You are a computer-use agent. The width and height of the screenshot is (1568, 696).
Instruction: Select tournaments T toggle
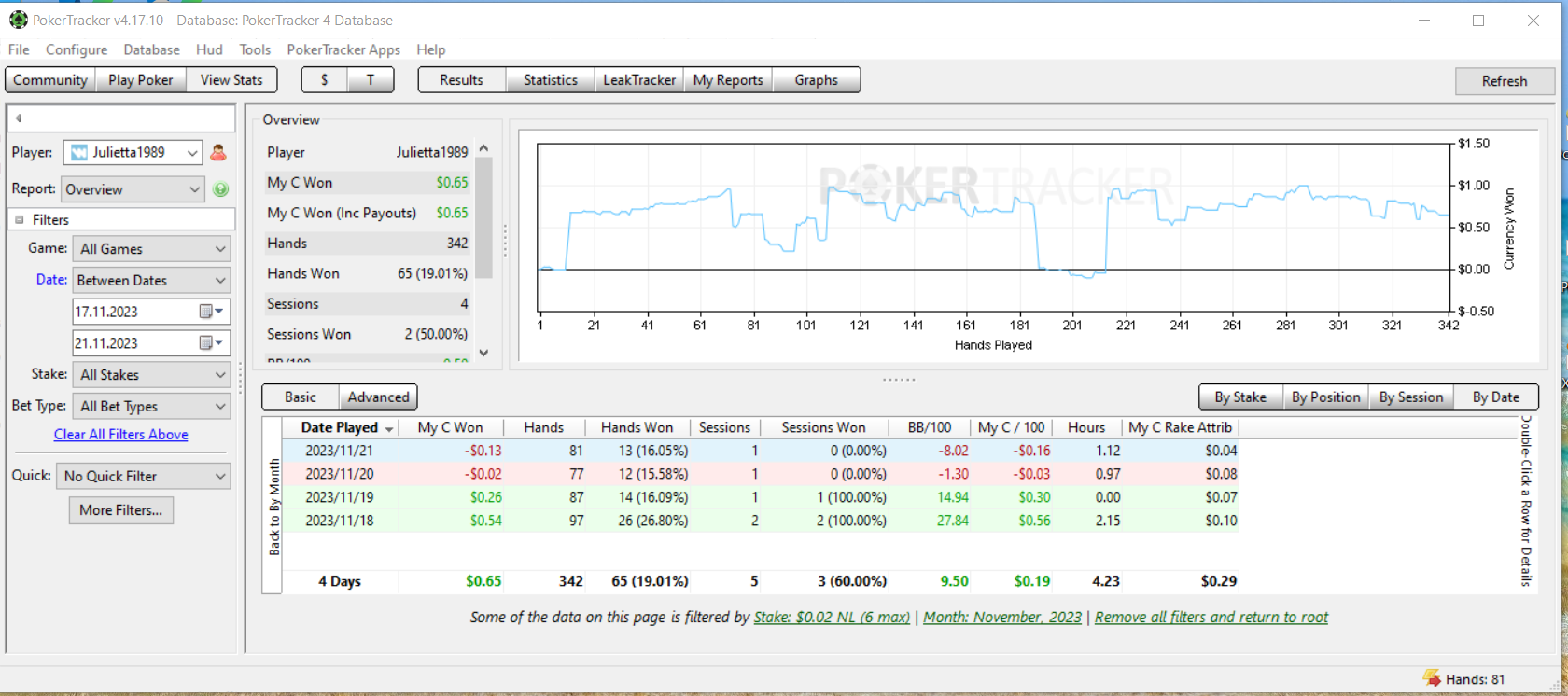[x=371, y=80]
